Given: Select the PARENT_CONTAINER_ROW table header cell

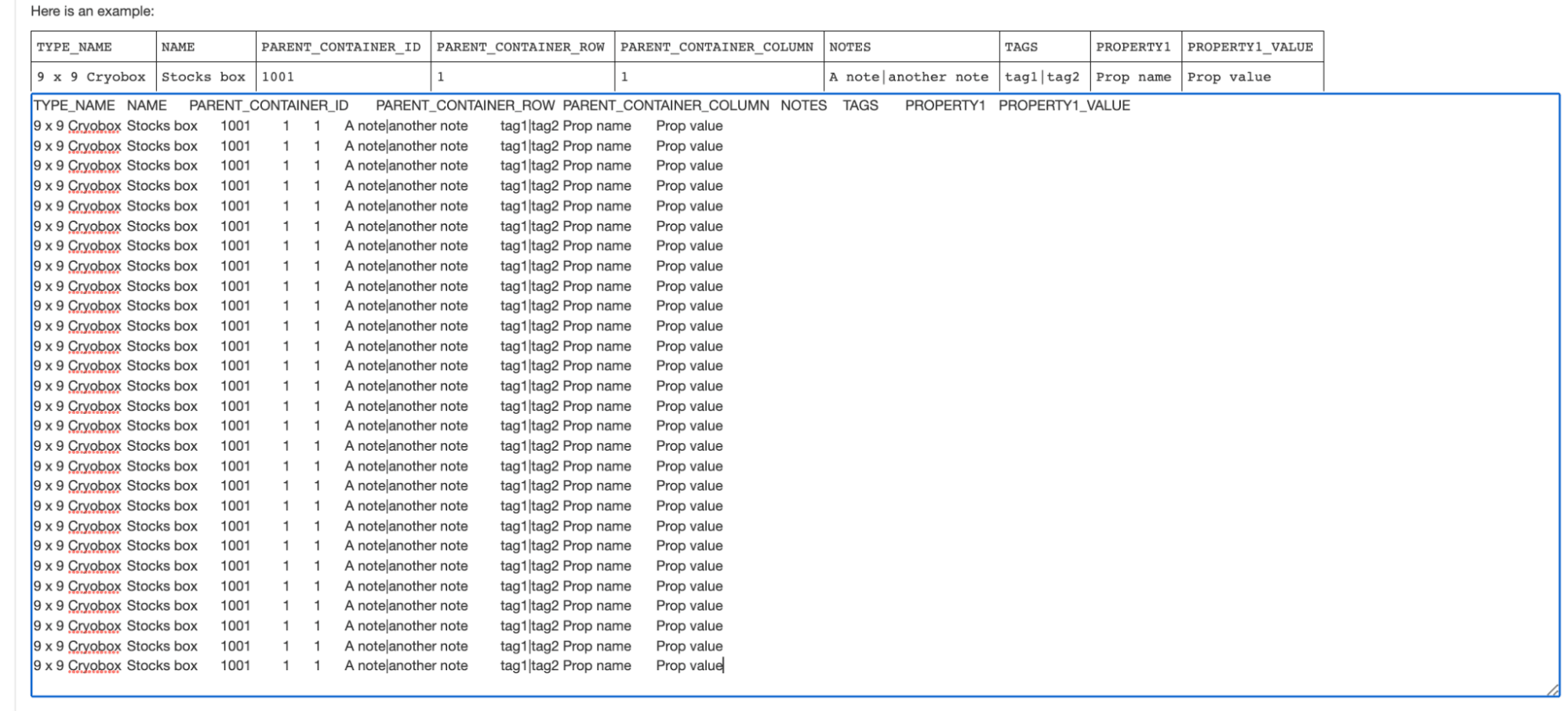Looking at the screenshot, I should [x=522, y=47].
